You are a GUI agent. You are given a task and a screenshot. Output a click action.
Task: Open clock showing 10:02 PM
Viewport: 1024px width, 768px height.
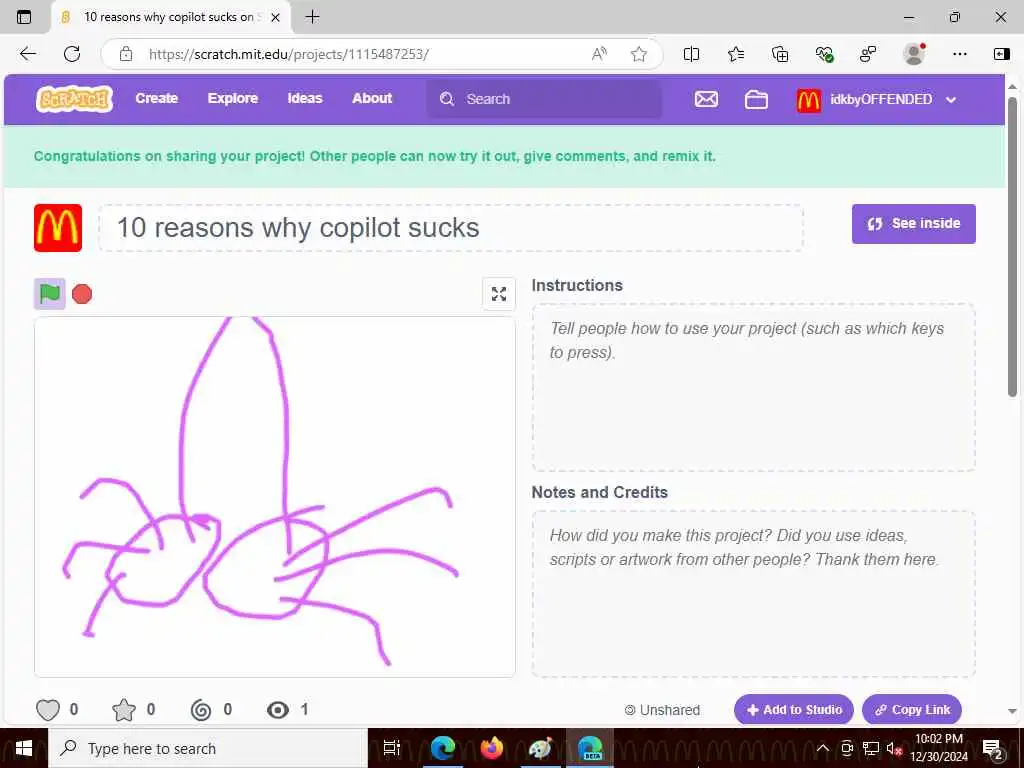[x=939, y=748]
